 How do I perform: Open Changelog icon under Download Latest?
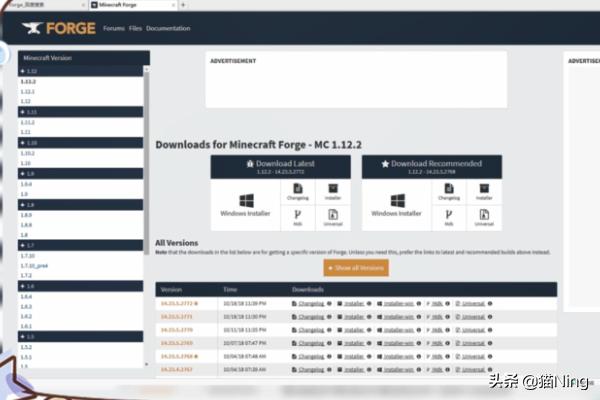(x=298, y=192)
